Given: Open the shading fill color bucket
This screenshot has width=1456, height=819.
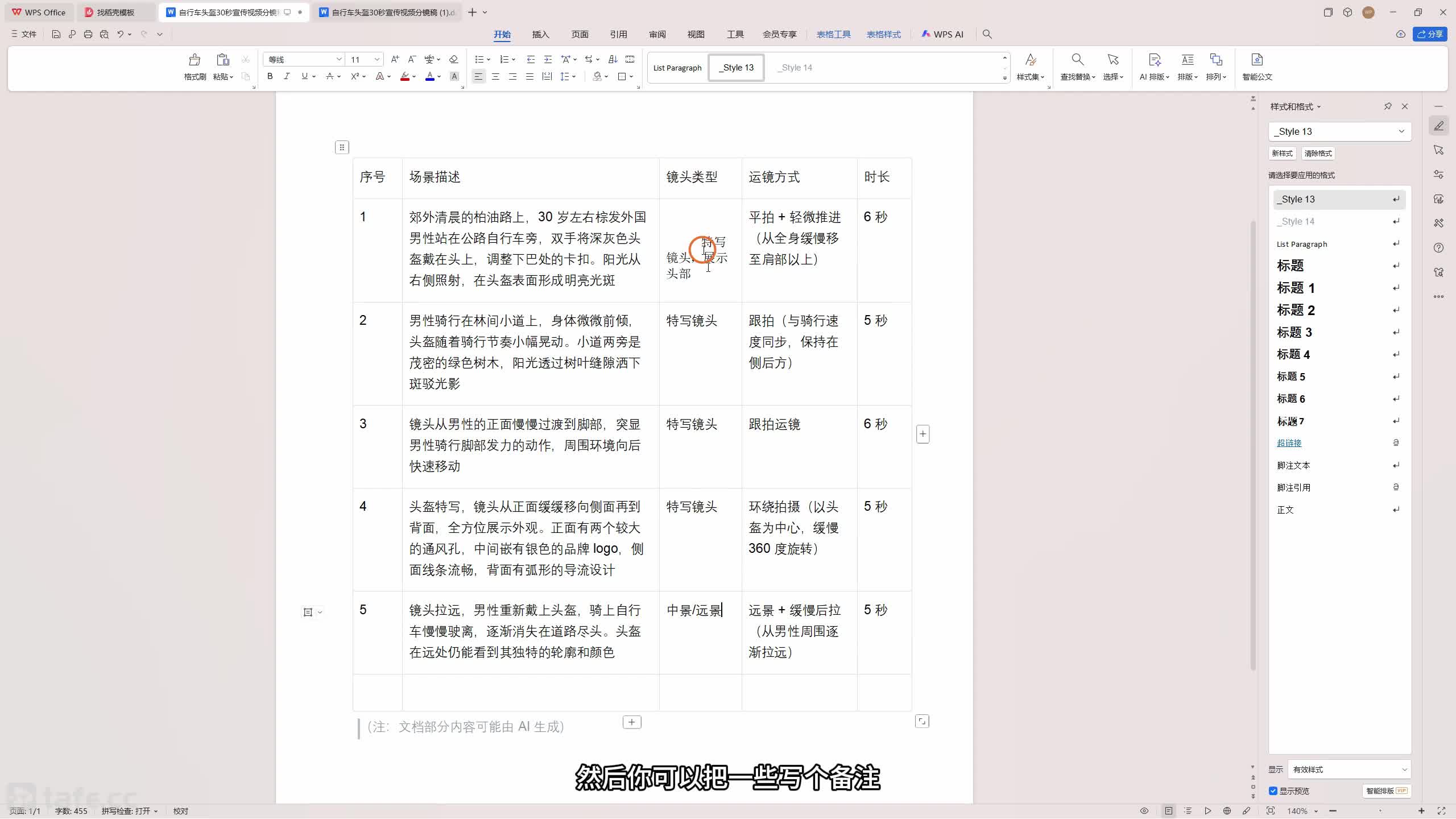Looking at the screenshot, I should [597, 76].
